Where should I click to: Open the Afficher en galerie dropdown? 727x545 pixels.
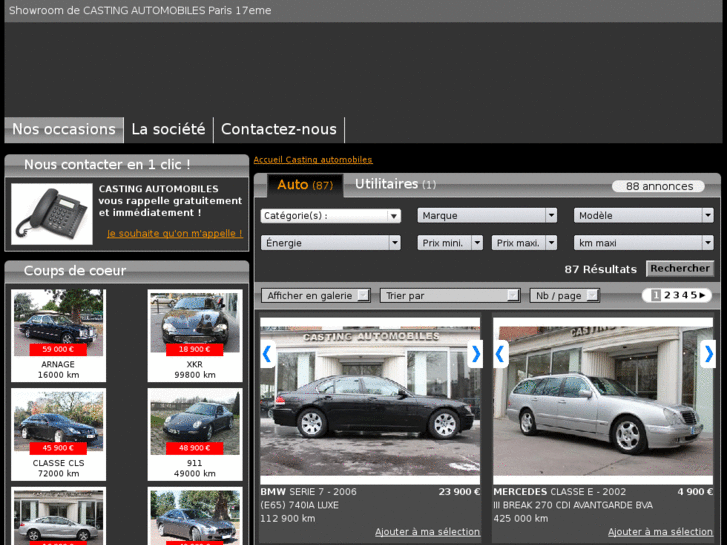316,295
